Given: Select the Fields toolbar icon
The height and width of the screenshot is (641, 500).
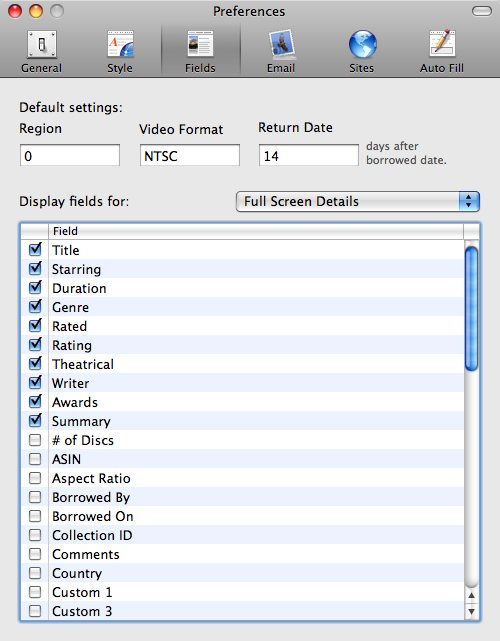Looking at the screenshot, I should click(200, 51).
